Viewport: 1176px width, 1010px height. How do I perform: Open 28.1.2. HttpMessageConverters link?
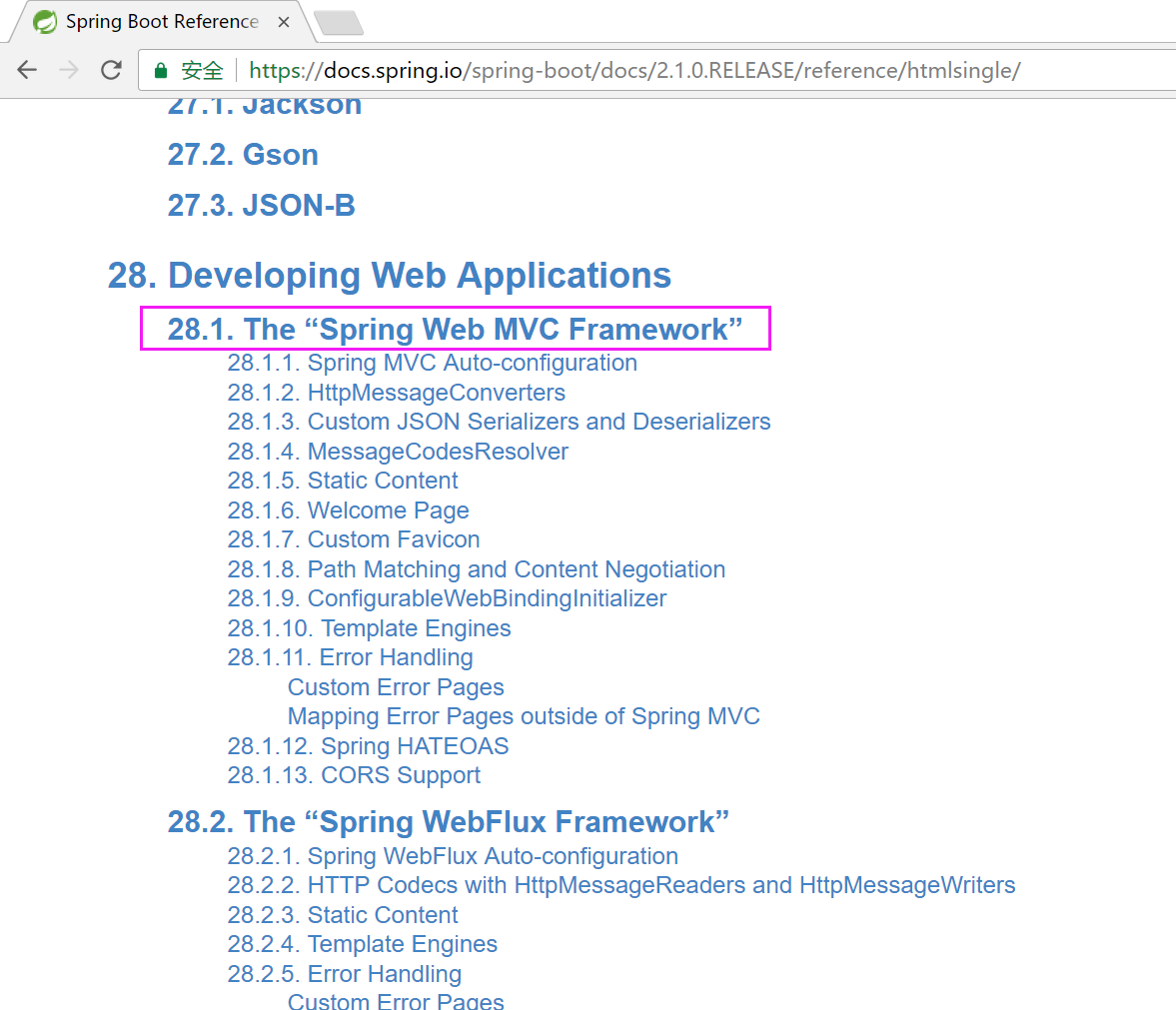[x=396, y=393]
